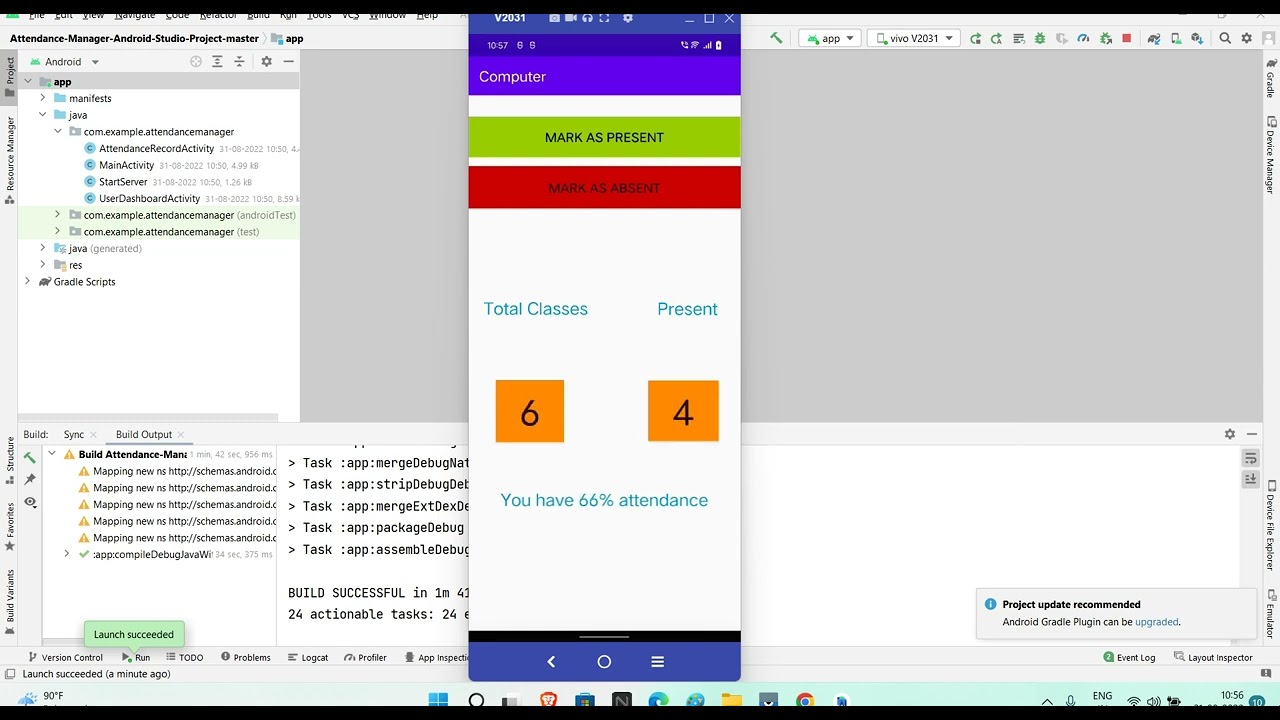Click Select Opened File target icon in Project panel
The width and height of the screenshot is (1280, 720).
[196, 61]
